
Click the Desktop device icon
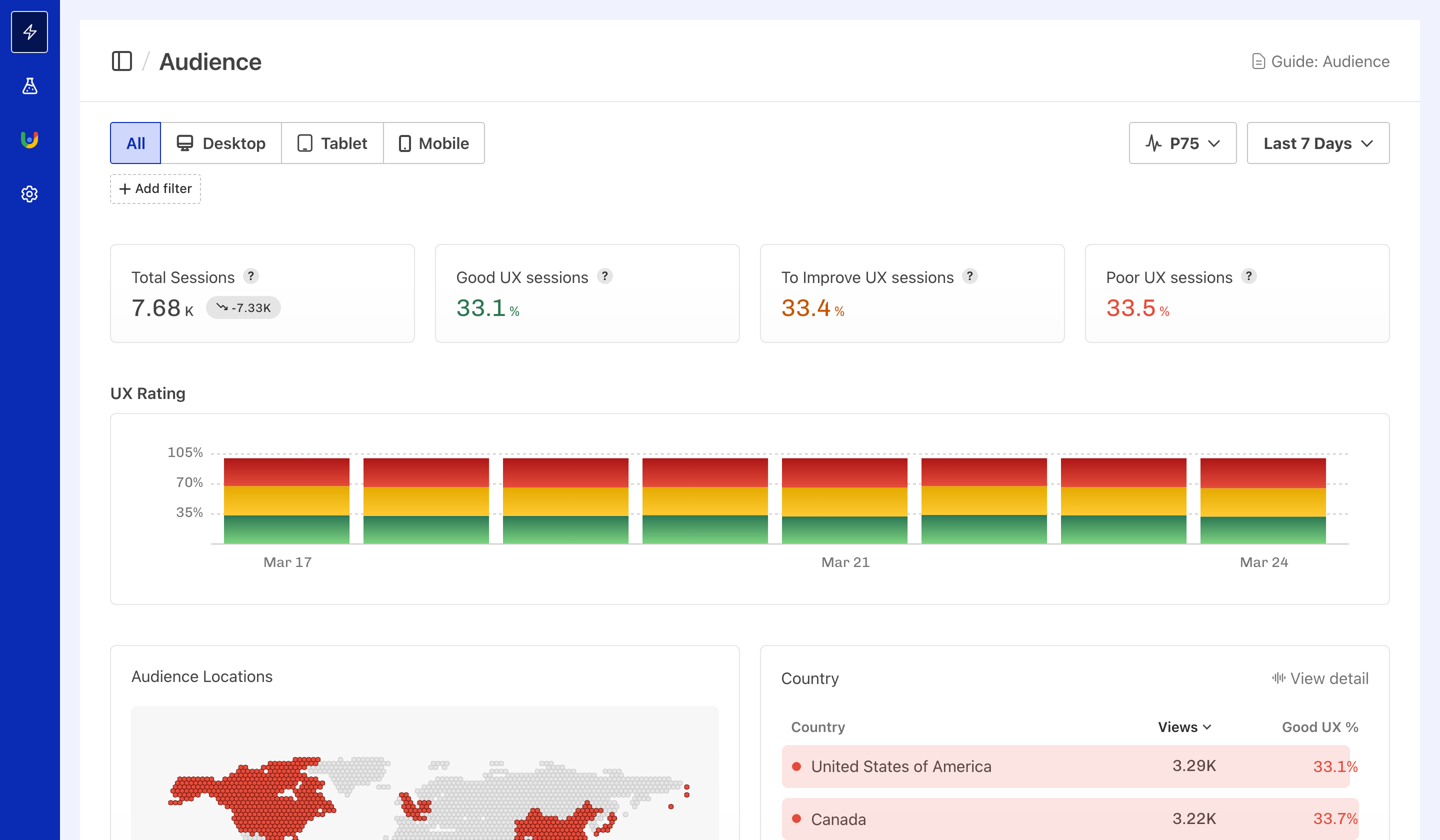[184, 143]
